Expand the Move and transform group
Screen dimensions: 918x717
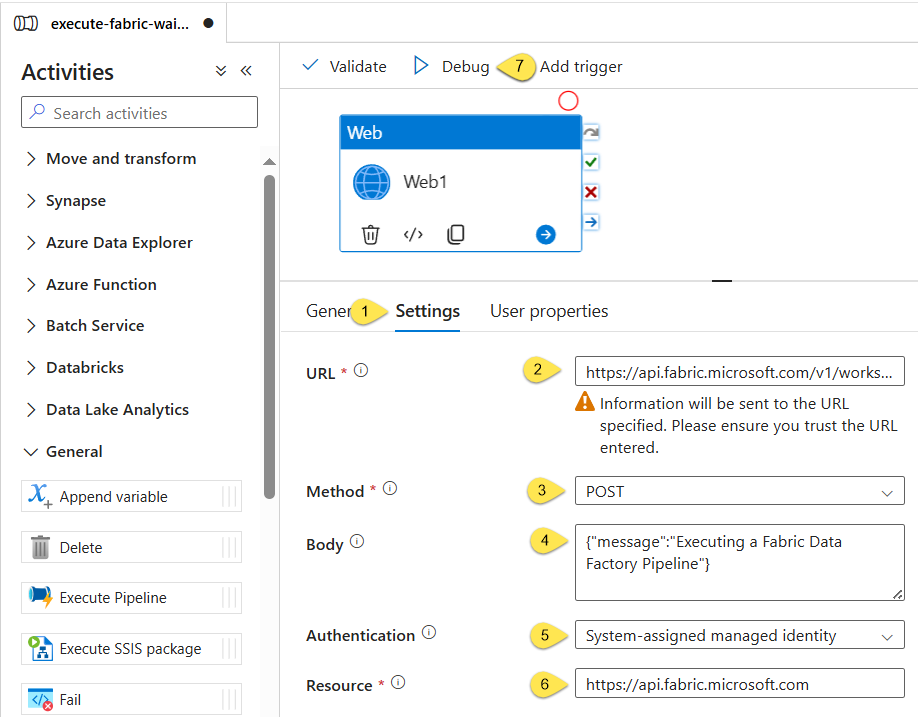click(x=31, y=159)
